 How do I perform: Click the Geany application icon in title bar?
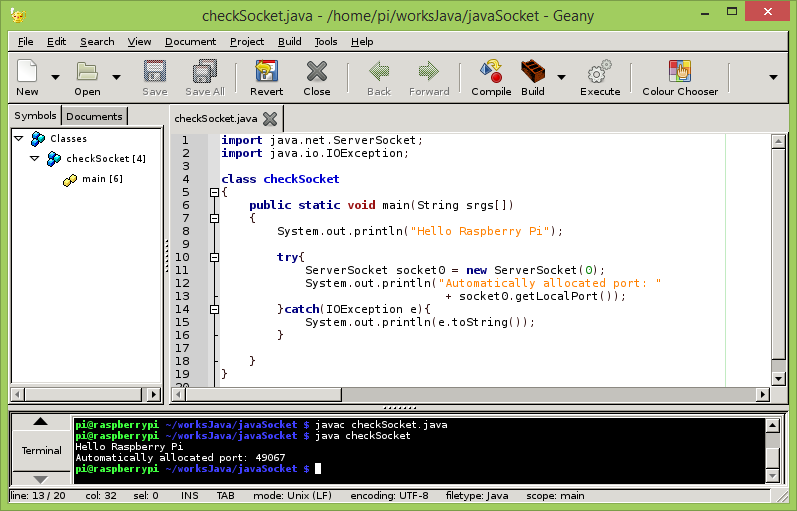18,16
